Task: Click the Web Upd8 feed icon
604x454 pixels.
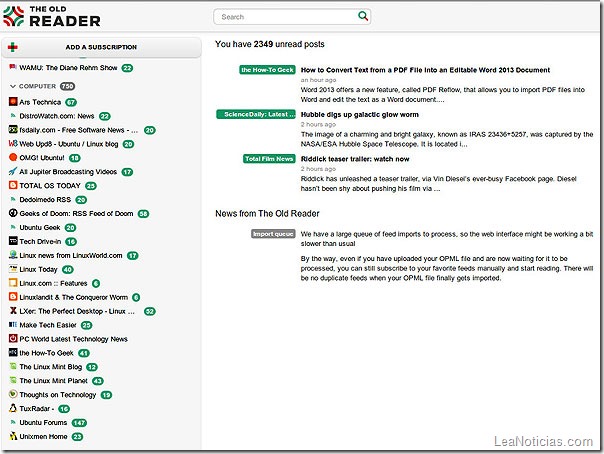Action: pyautogui.click(x=13, y=144)
